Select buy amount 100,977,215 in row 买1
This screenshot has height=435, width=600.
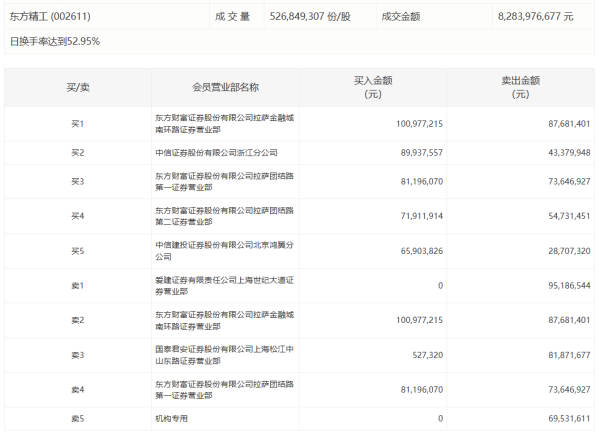(419, 124)
